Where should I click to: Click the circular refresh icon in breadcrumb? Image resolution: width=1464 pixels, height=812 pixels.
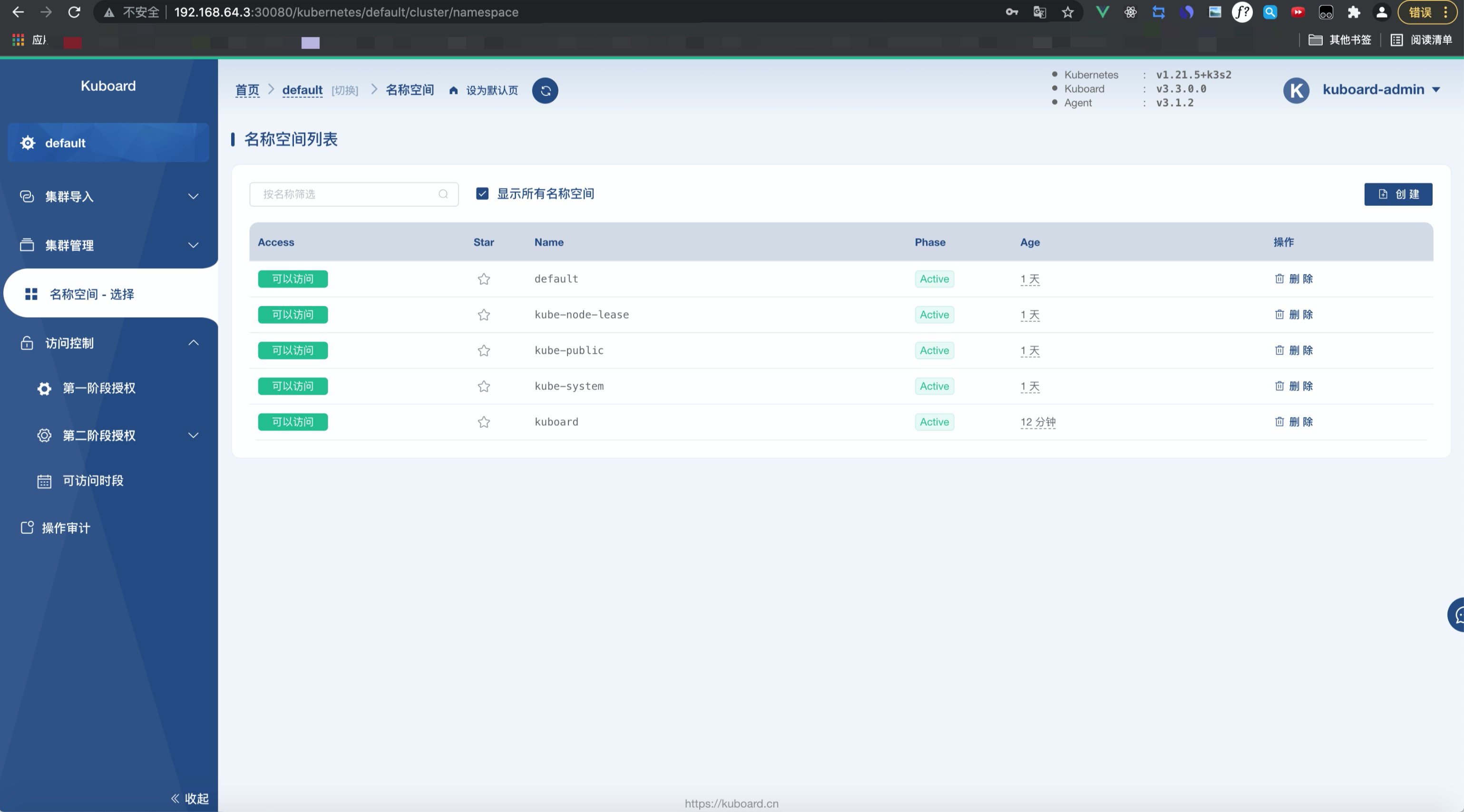coord(545,90)
